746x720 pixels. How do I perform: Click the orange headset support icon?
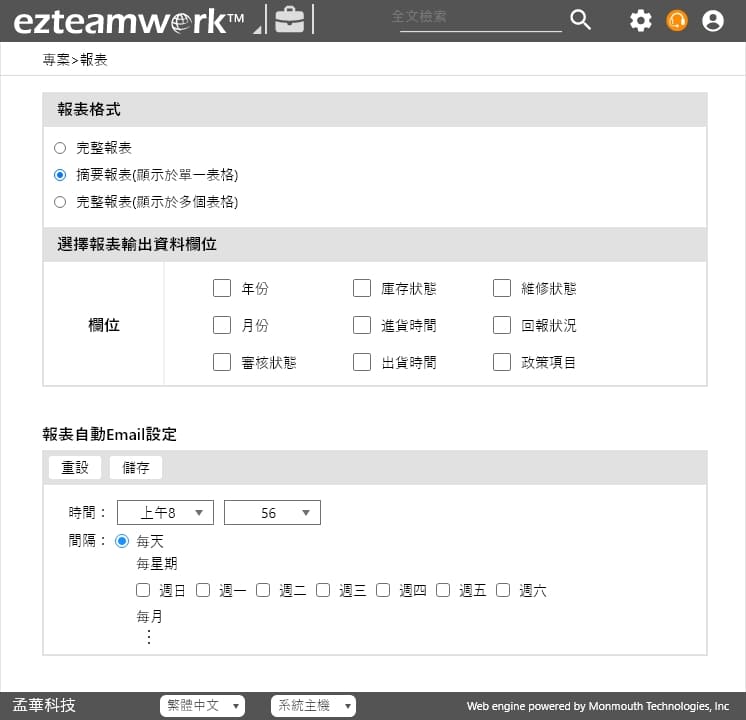(677, 20)
